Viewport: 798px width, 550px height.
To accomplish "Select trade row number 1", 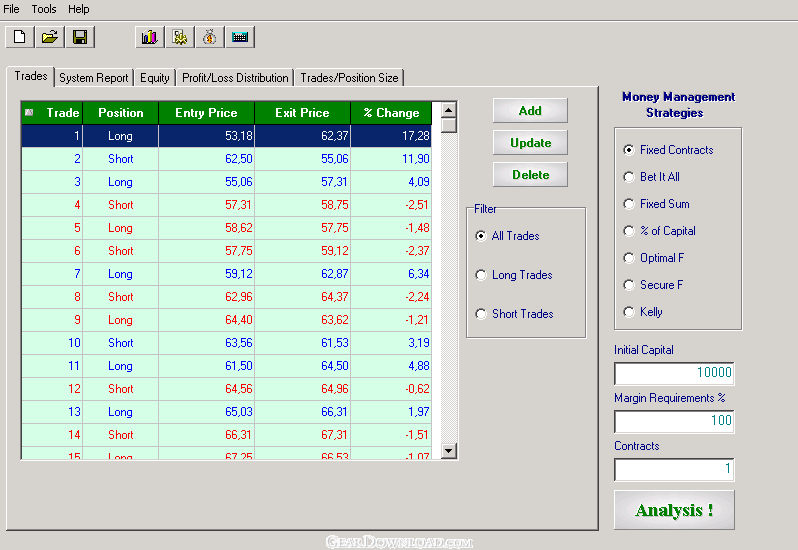I will tap(226, 136).
